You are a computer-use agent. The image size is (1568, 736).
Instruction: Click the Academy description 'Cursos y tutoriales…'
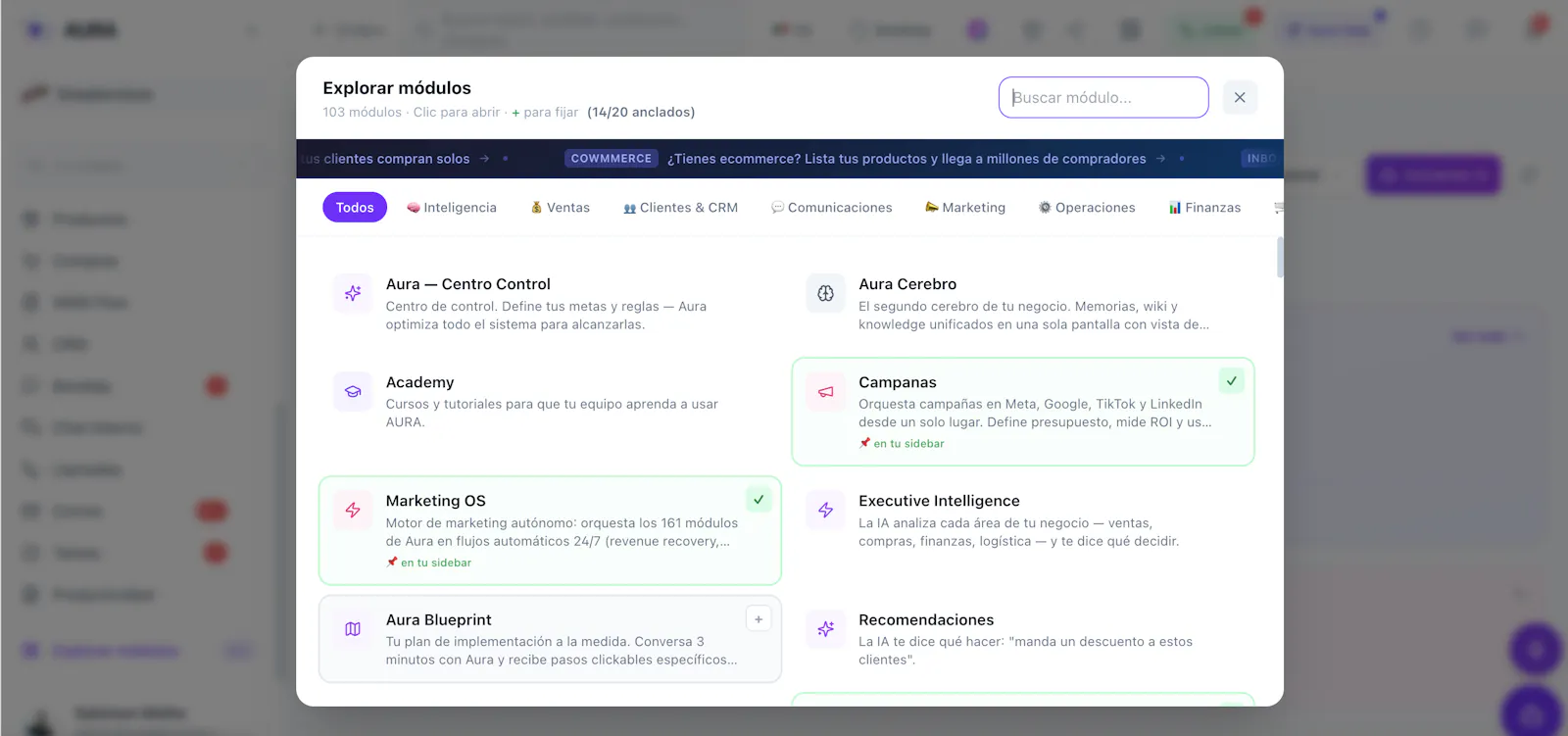[552, 413]
